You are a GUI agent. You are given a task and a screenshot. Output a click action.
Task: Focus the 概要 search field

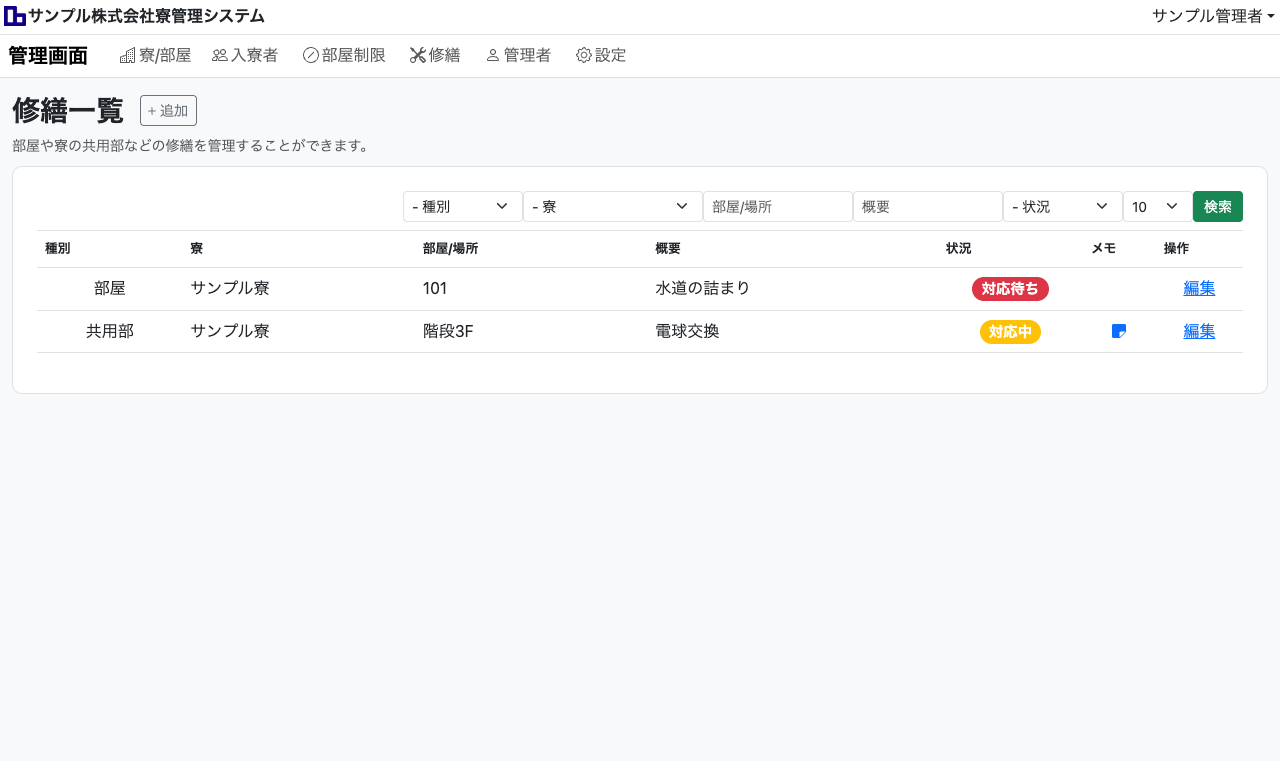[x=927, y=207]
